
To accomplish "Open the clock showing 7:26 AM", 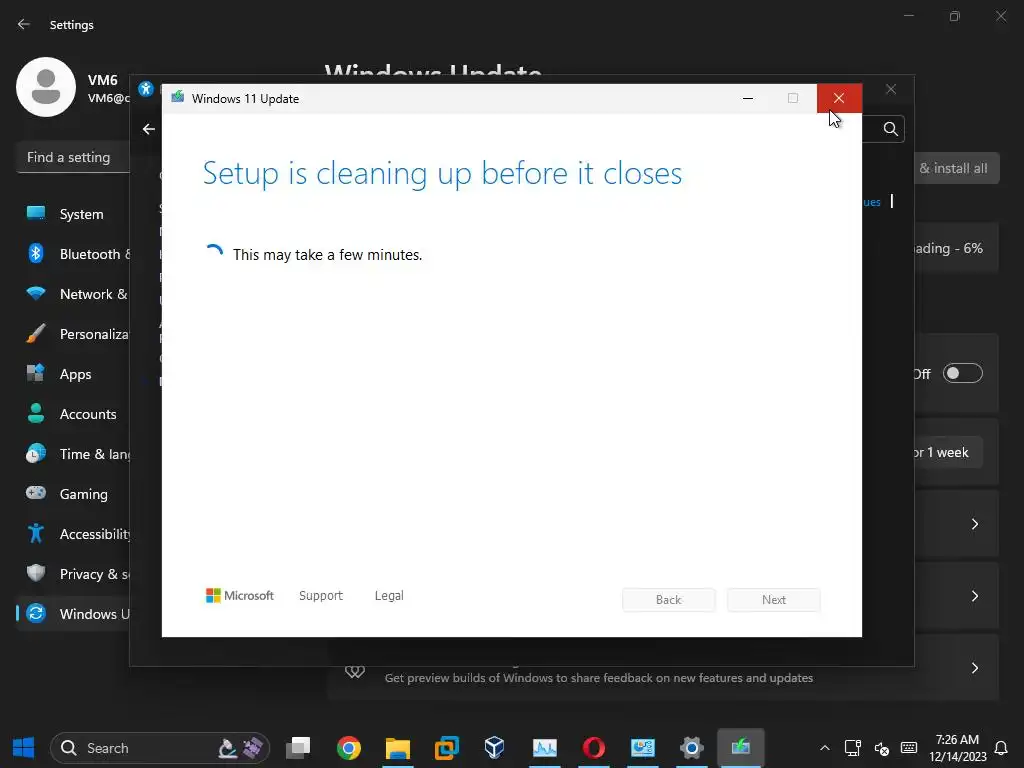I will coord(957,748).
